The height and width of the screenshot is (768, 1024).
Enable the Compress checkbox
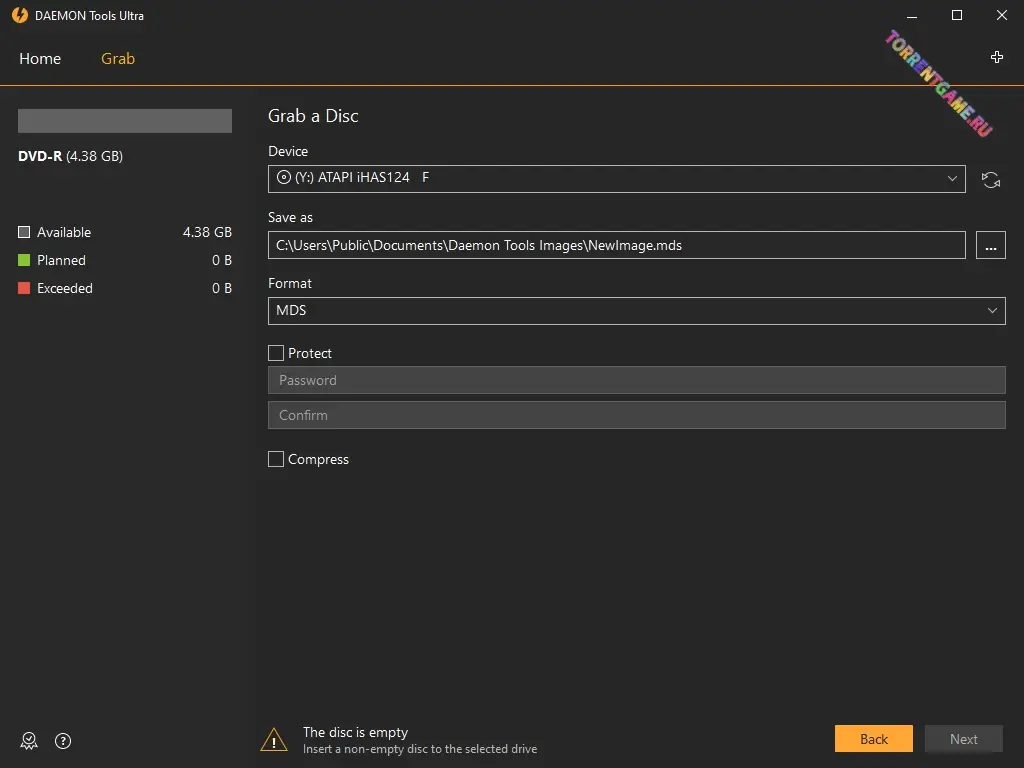click(x=276, y=459)
